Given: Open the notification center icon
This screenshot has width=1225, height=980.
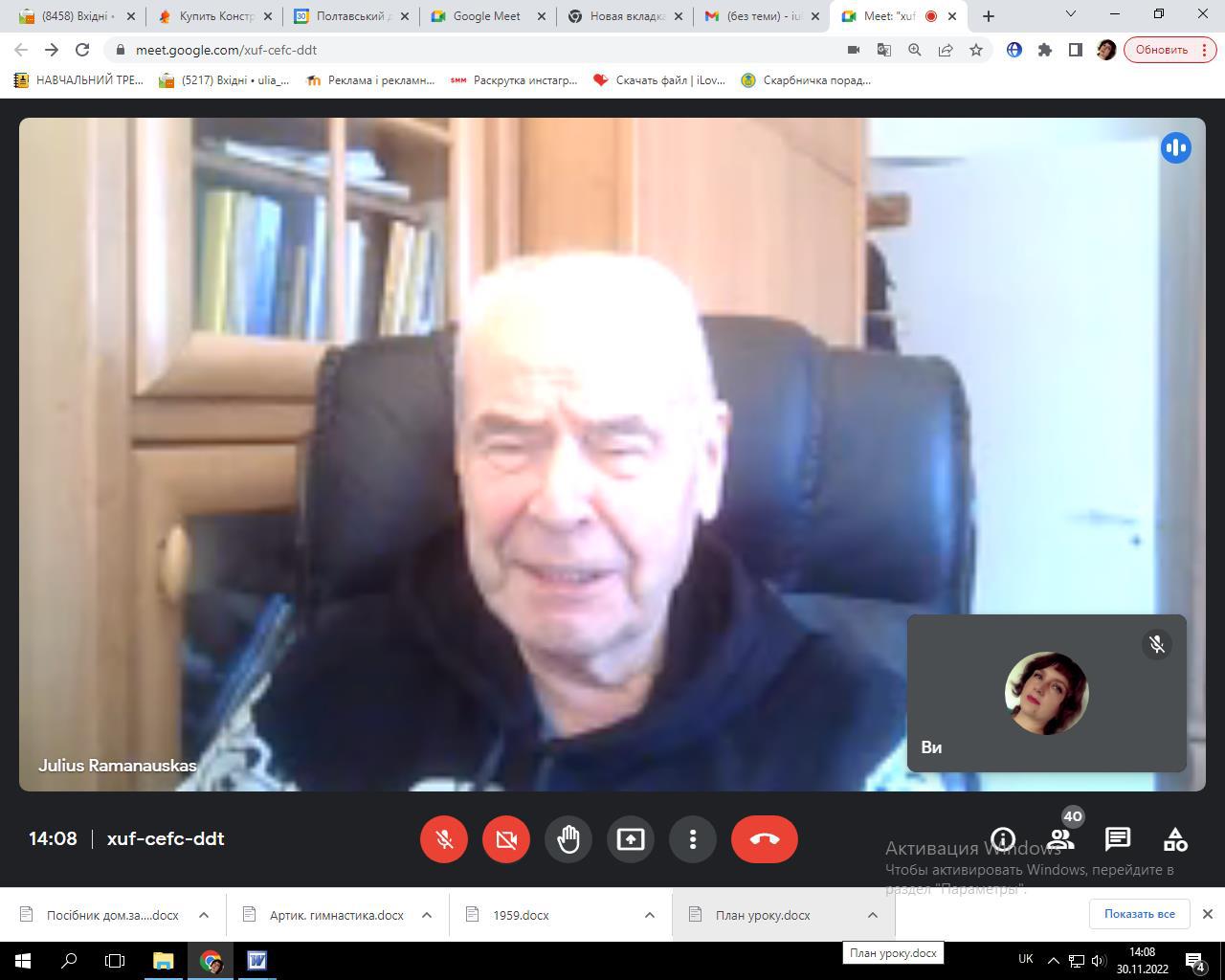Looking at the screenshot, I should point(1195,961).
